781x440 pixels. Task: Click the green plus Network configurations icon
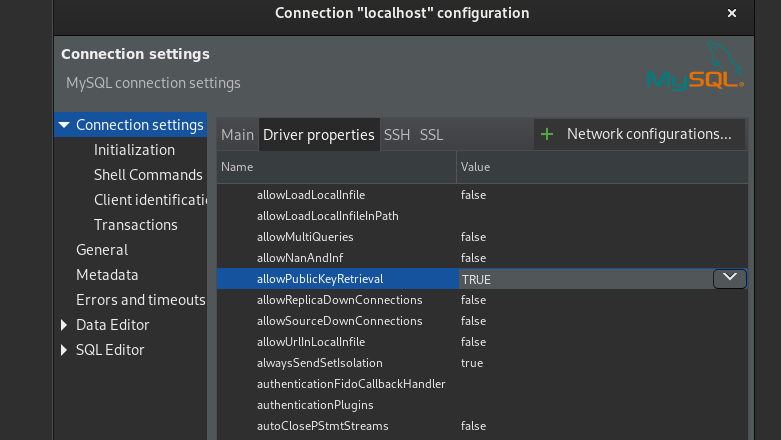point(547,134)
